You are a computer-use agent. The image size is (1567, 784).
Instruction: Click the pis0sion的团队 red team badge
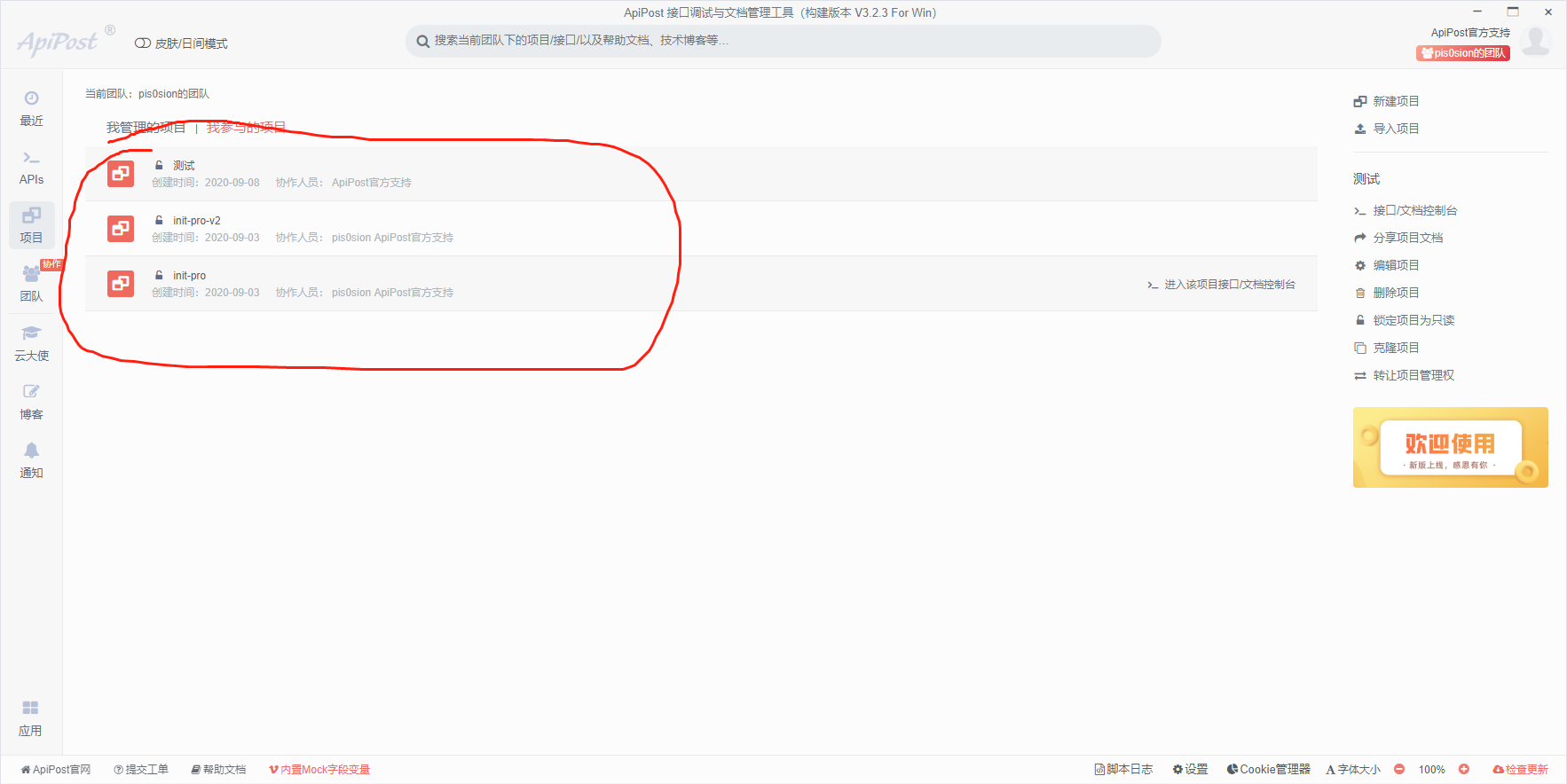(x=1462, y=53)
